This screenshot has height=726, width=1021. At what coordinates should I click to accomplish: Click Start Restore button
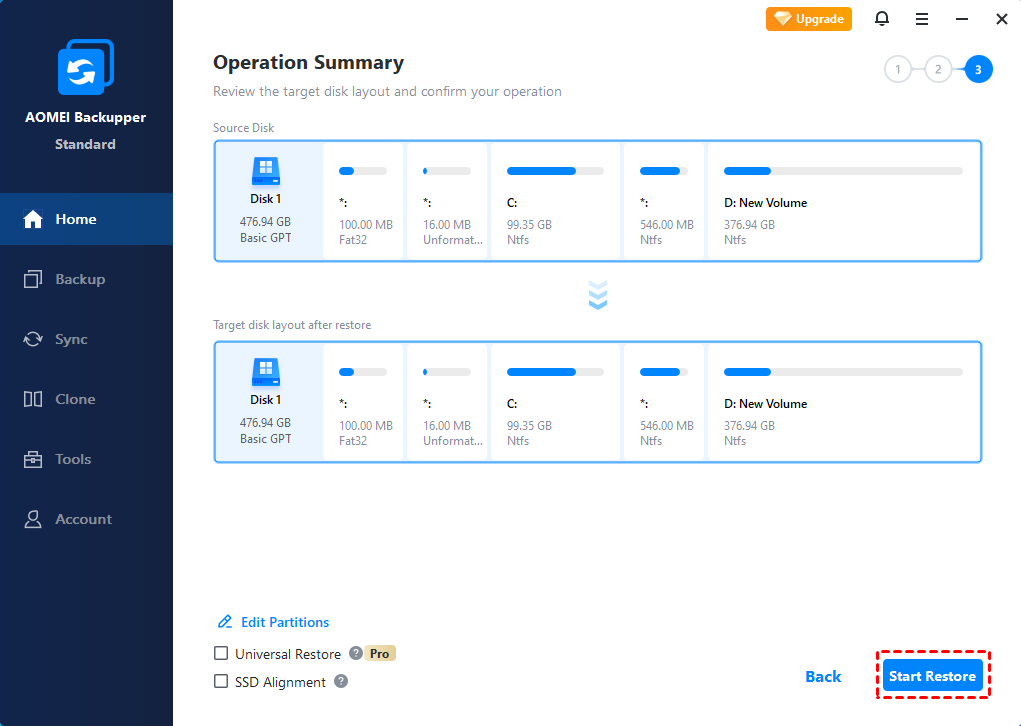pyautogui.click(x=932, y=676)
